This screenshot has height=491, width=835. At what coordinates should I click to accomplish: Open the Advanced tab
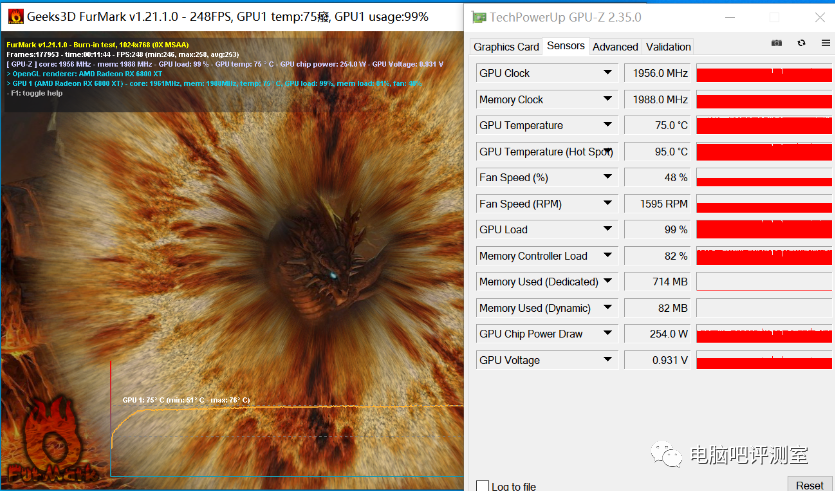click(615, 47)
